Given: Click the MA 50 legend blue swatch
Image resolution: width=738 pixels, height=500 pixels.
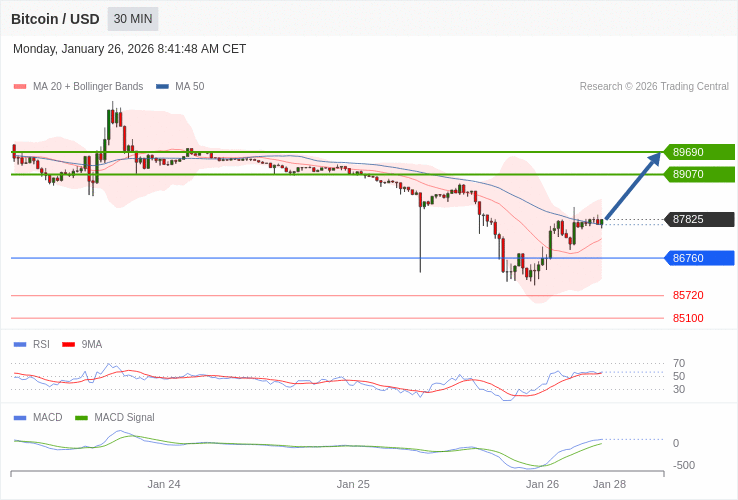Looking at the screenshot, I should 162,87.
